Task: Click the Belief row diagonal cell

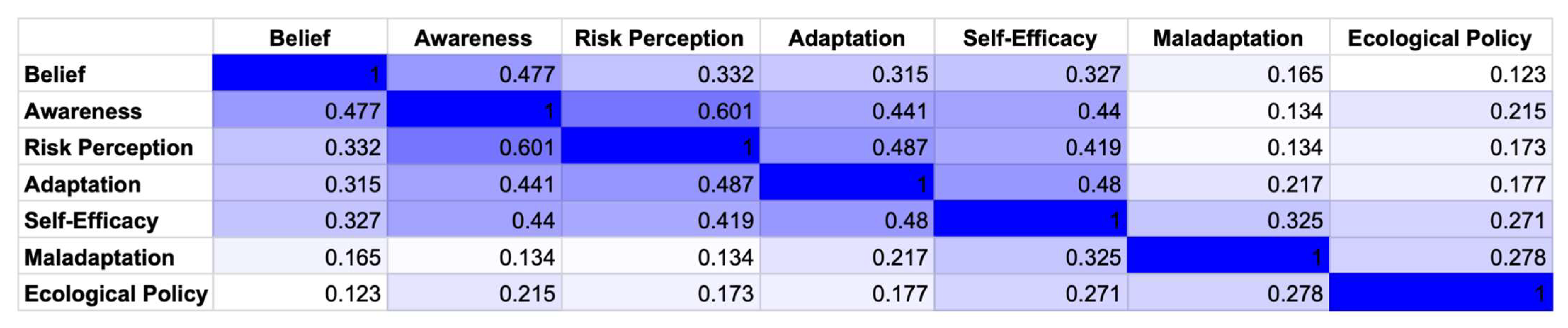Action: pos(300,74)
